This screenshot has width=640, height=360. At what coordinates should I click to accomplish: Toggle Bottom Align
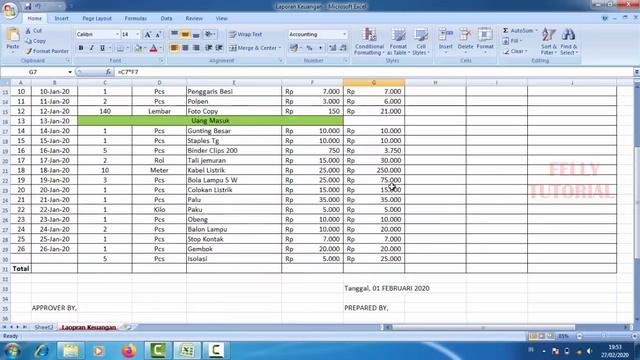[x=196, y=34]
